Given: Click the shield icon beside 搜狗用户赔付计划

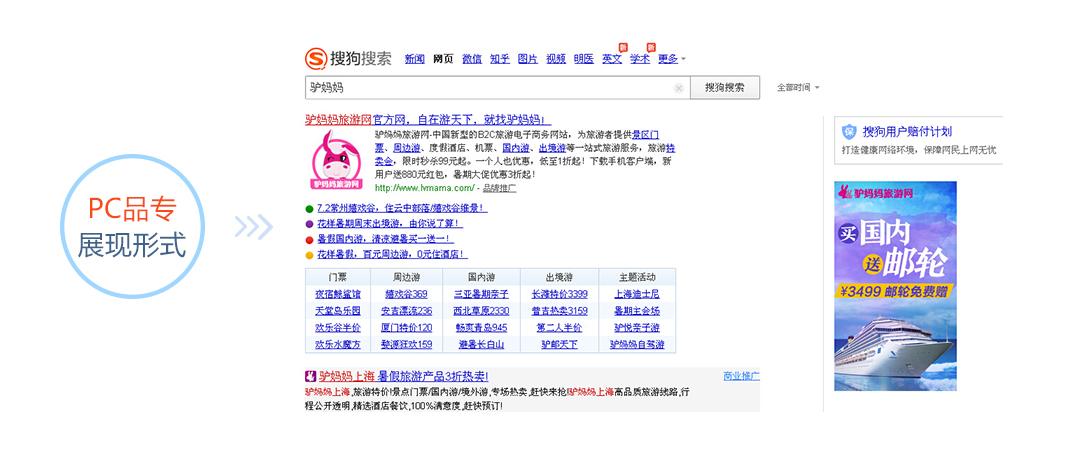Looking at the screenshot, I should [x=848, y=132].
